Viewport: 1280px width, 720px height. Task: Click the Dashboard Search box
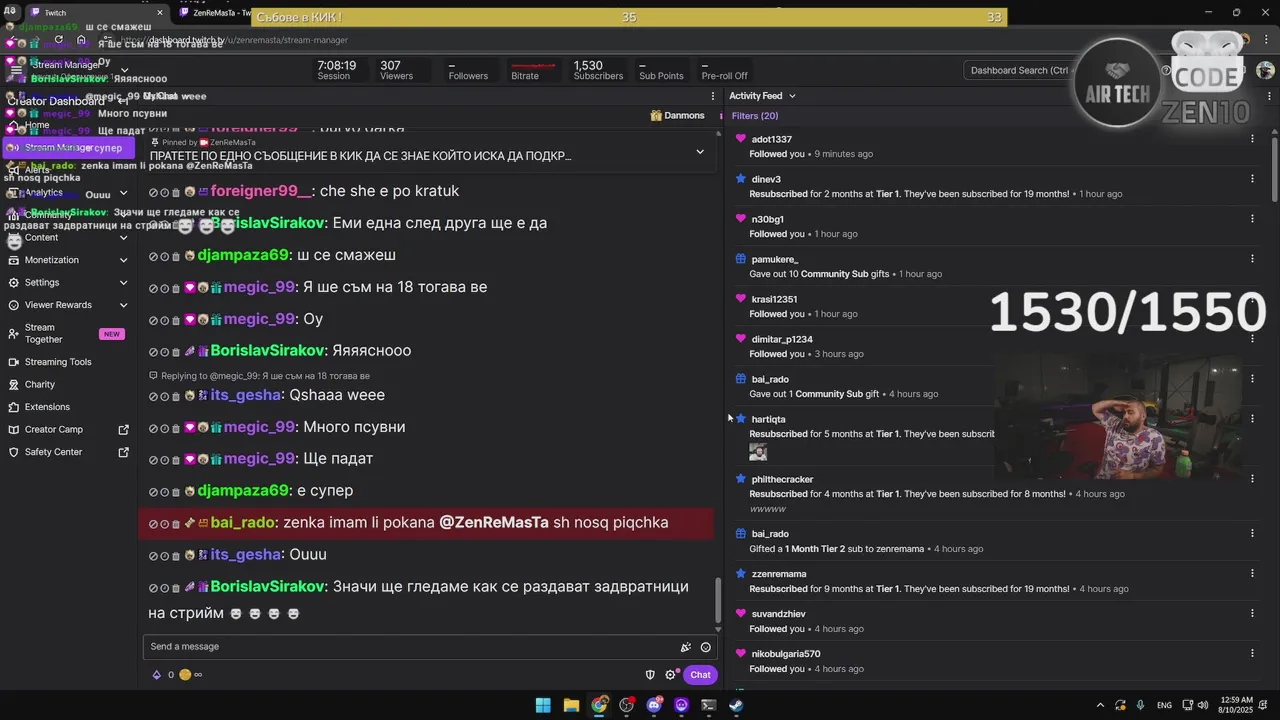pyautogui.click(x=1018, y=70)
